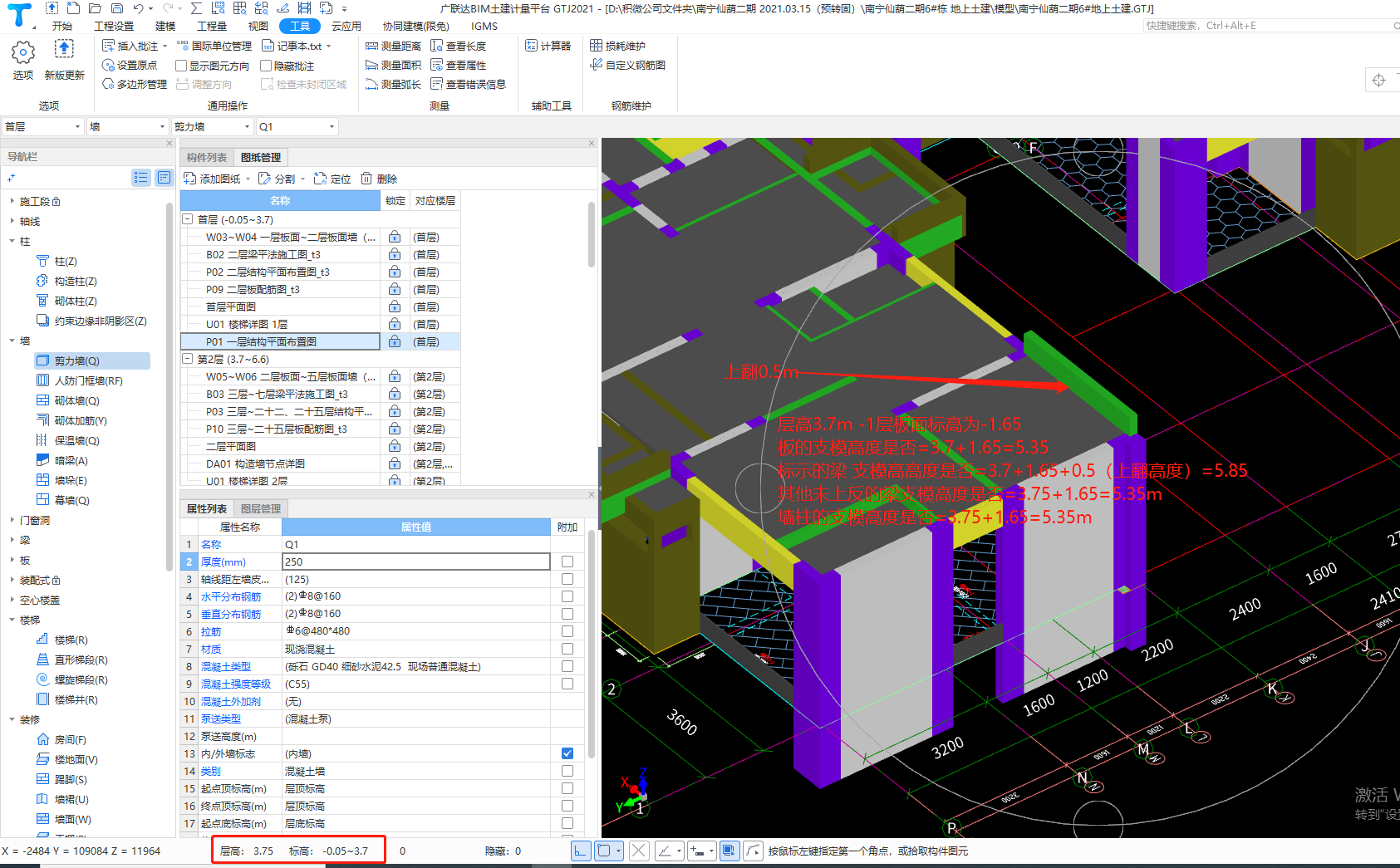Collapse 柱 in navigation tree
The width and height of the screenshot is (1400, 868).
coord(12,241)
